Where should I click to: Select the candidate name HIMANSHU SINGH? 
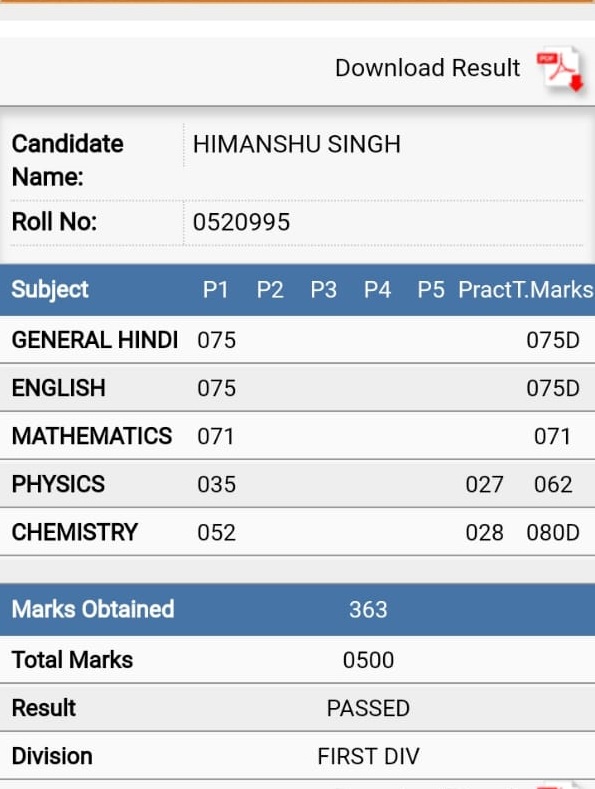[x=296, y=144]
